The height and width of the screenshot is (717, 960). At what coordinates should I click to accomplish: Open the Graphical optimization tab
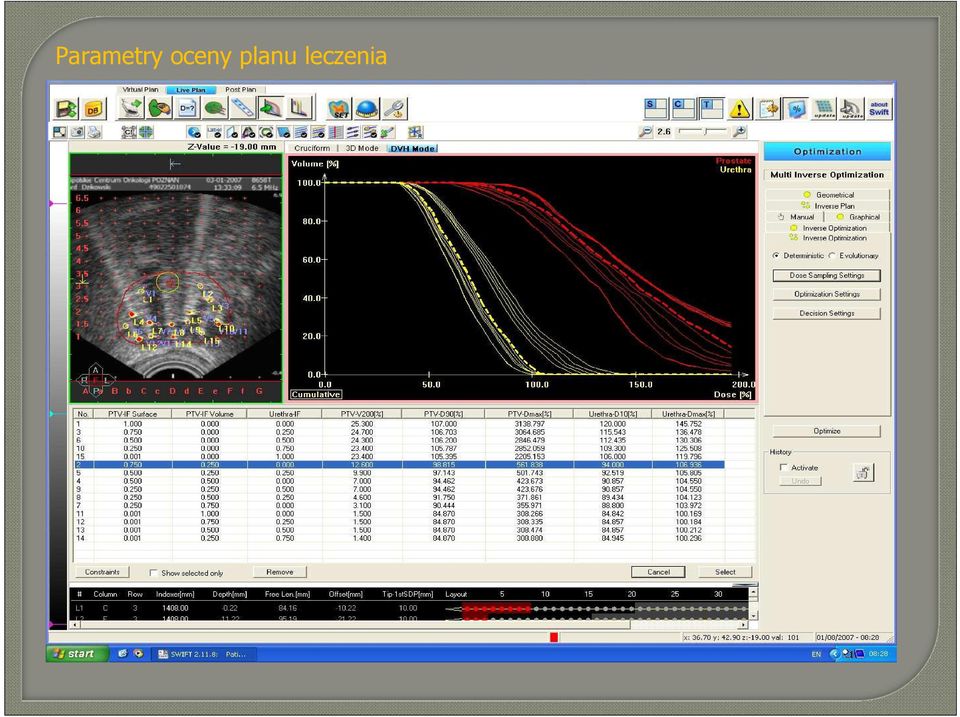pos(858,217)
